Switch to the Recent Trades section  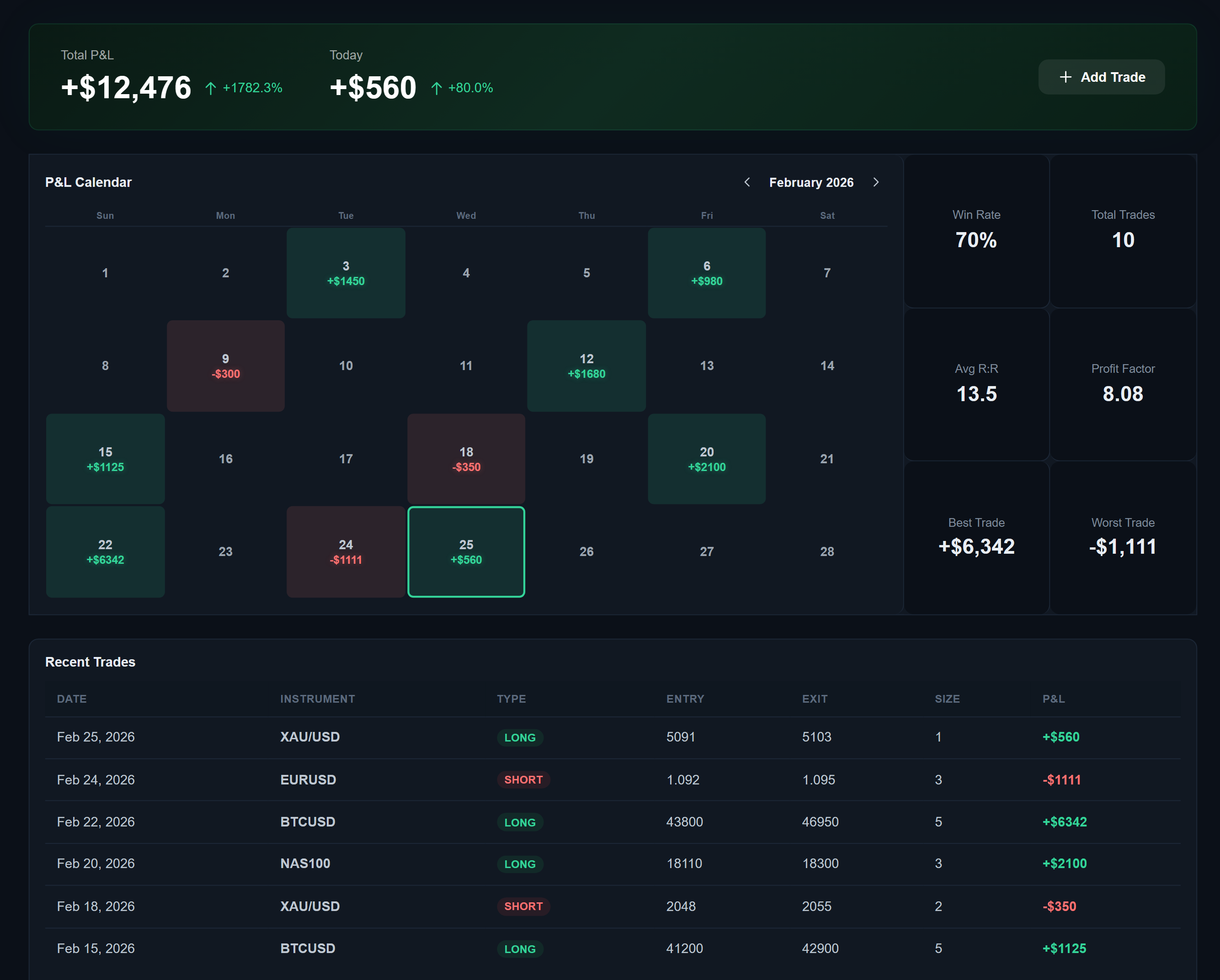click(x=90, y=662)
